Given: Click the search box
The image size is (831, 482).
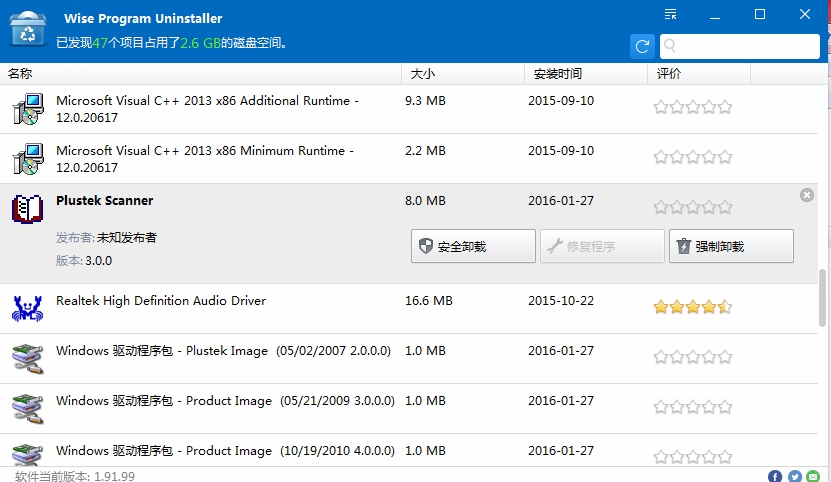Looking at the screenshot, I should coord(740,46).
